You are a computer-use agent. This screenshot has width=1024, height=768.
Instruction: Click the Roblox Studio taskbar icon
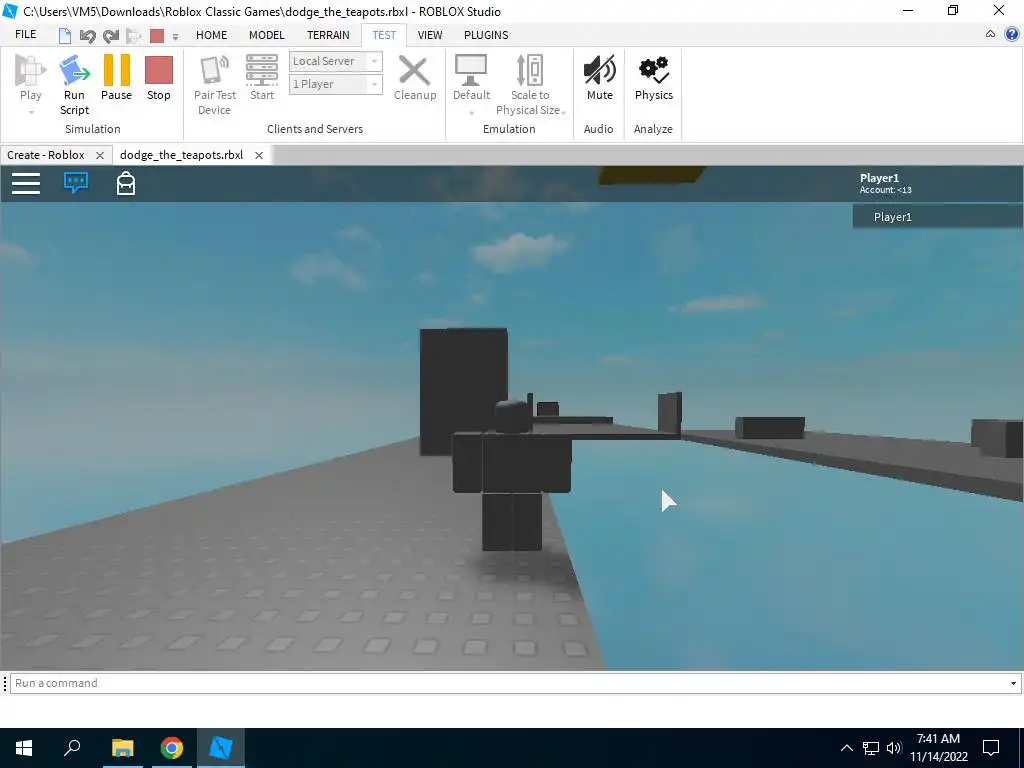(x=221, y=748)
